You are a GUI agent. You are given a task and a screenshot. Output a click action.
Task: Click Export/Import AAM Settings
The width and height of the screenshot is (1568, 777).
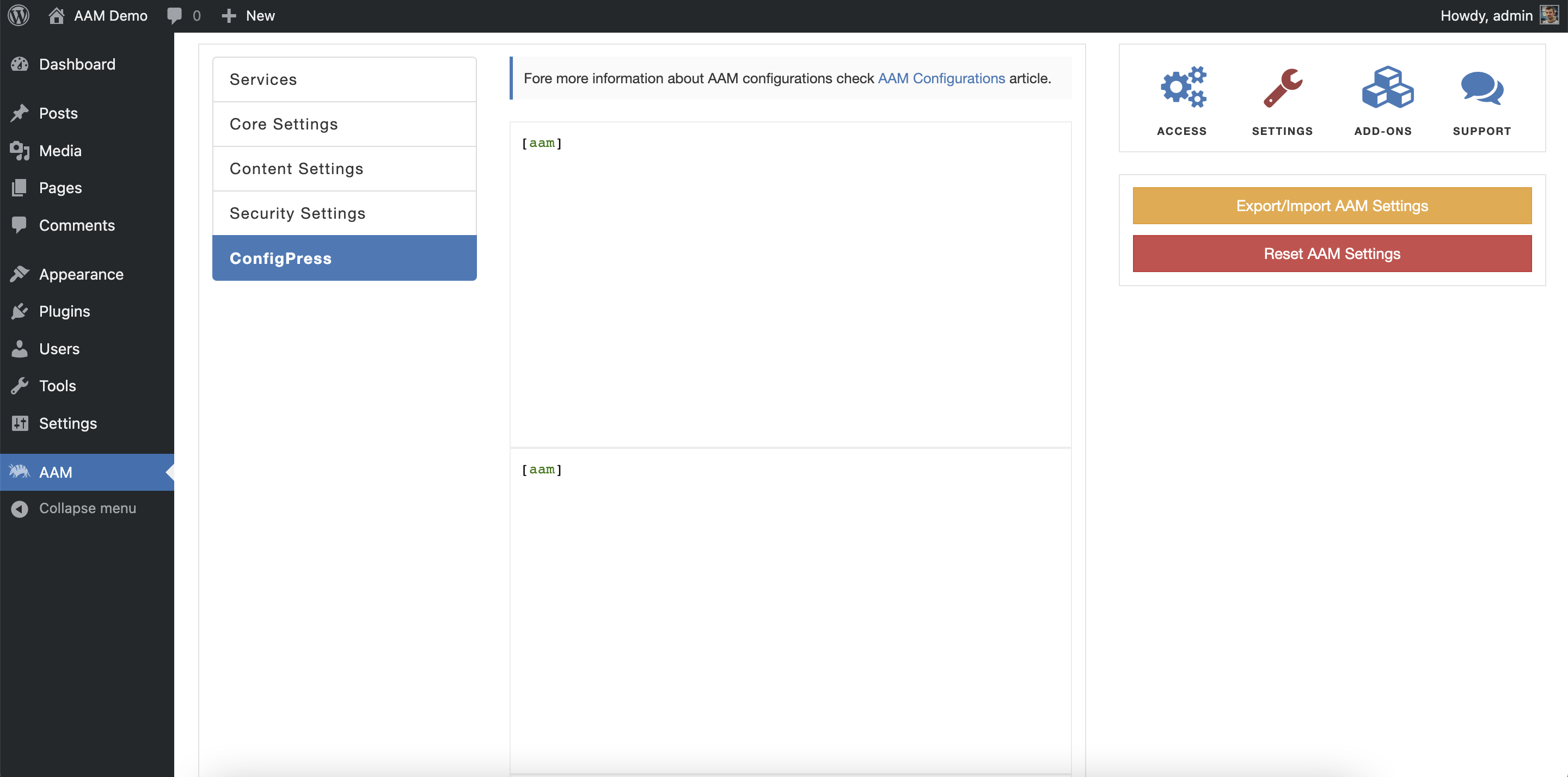(1331, 206)
